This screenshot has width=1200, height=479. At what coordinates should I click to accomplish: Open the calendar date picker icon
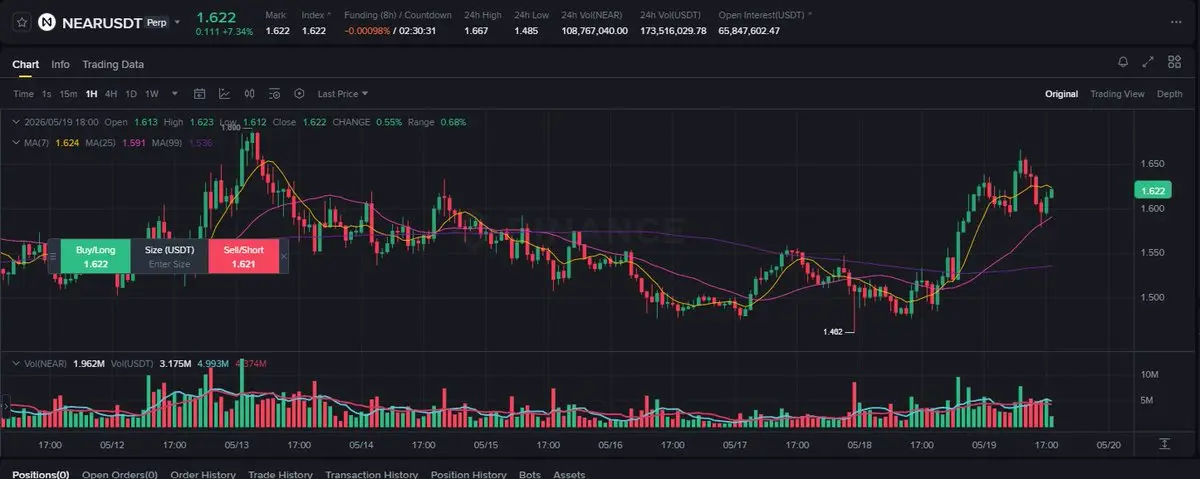199,94
